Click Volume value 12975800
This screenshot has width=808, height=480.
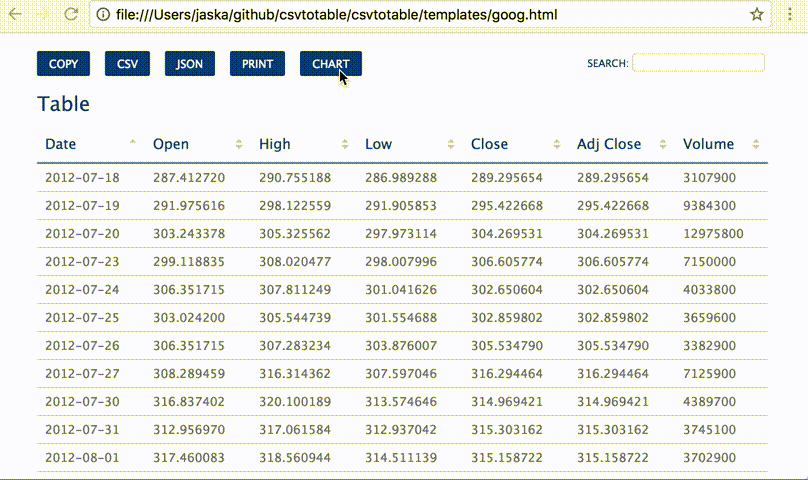tap(713, 234)
